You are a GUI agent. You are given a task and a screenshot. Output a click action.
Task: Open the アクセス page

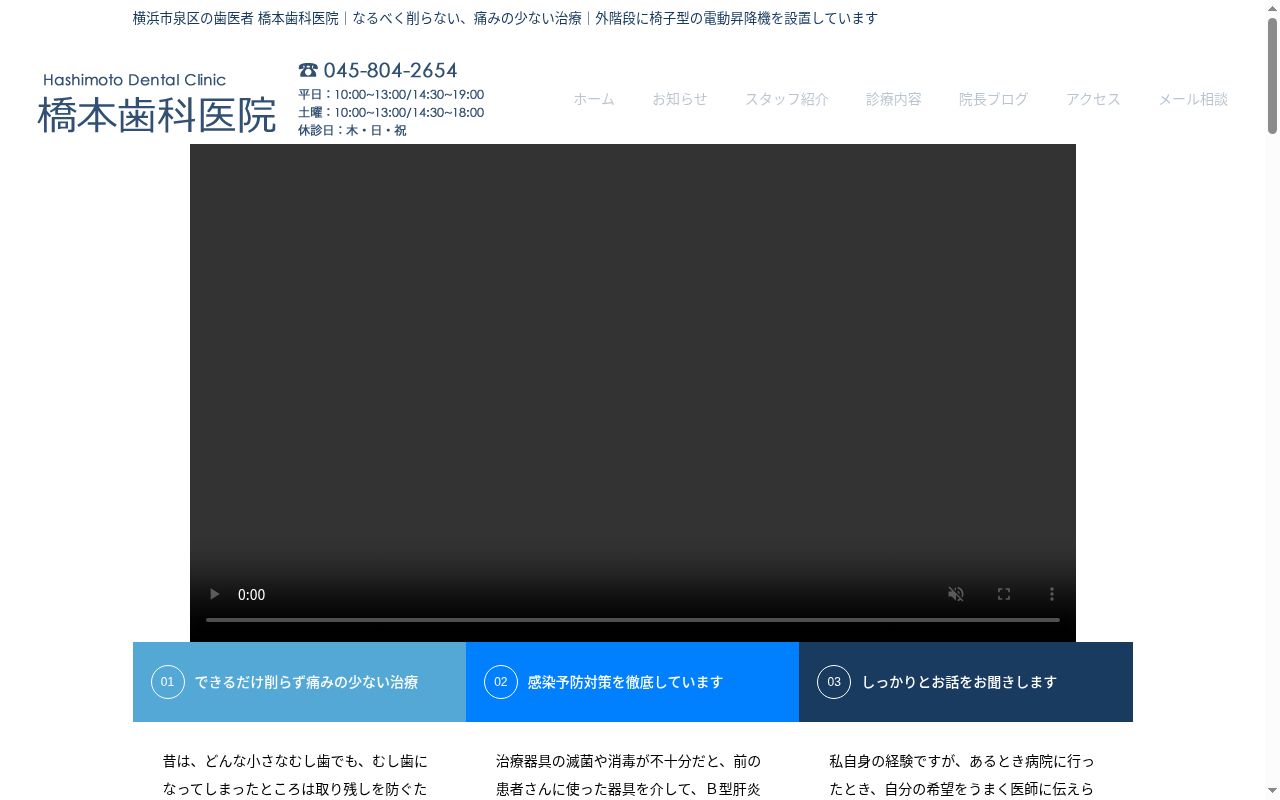[1093, 99]
